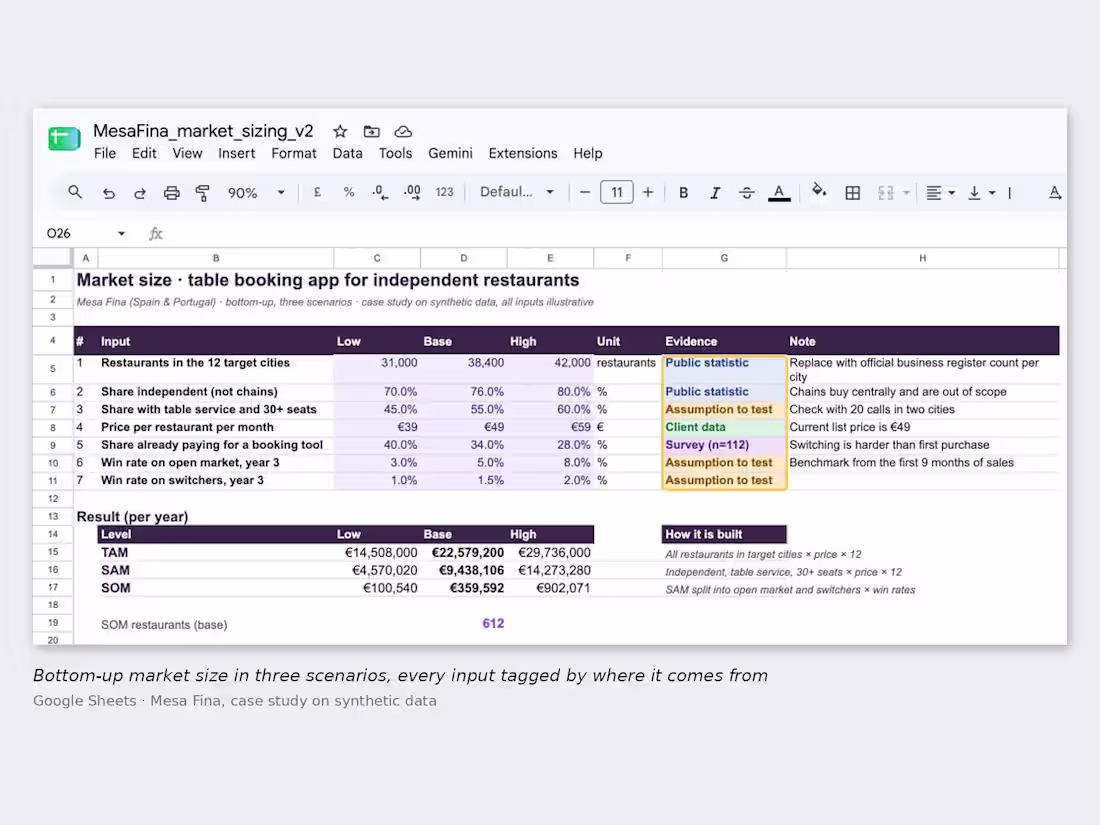Select column H header
This screenshot has width=1100, height=825.
pyautogui.click(x=923, y=258)
